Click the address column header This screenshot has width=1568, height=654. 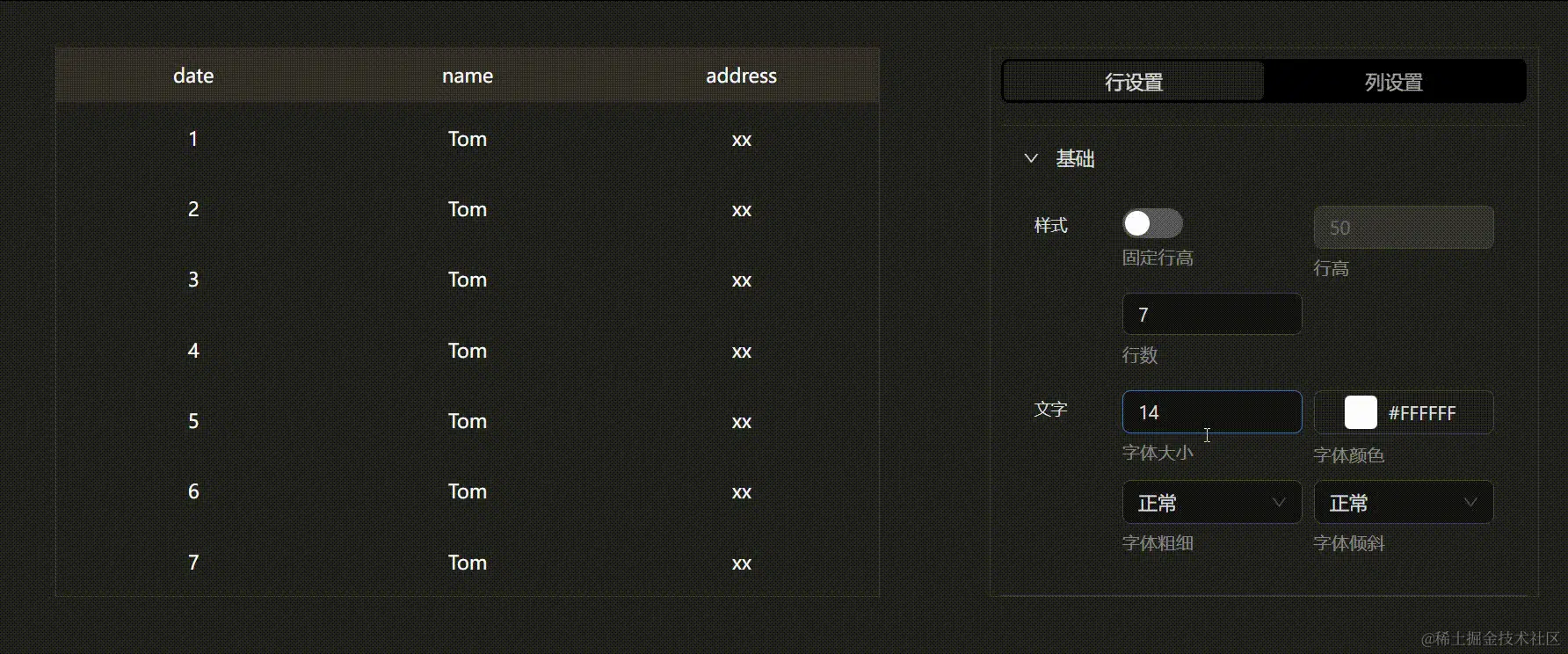tap(741, 76)
